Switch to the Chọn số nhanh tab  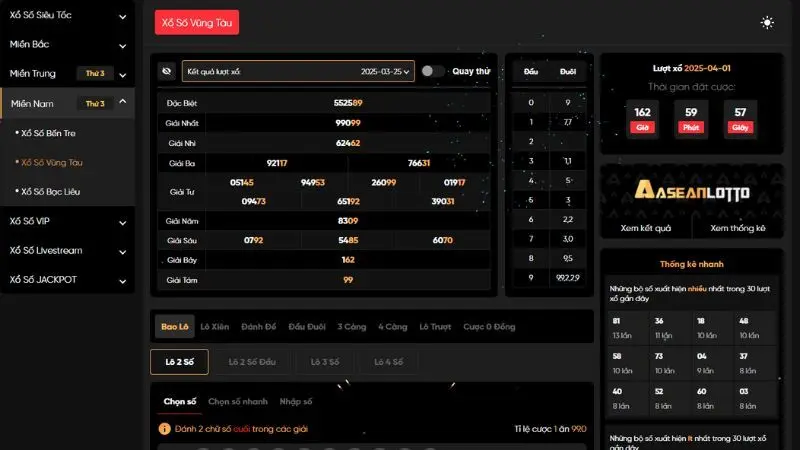238,401
